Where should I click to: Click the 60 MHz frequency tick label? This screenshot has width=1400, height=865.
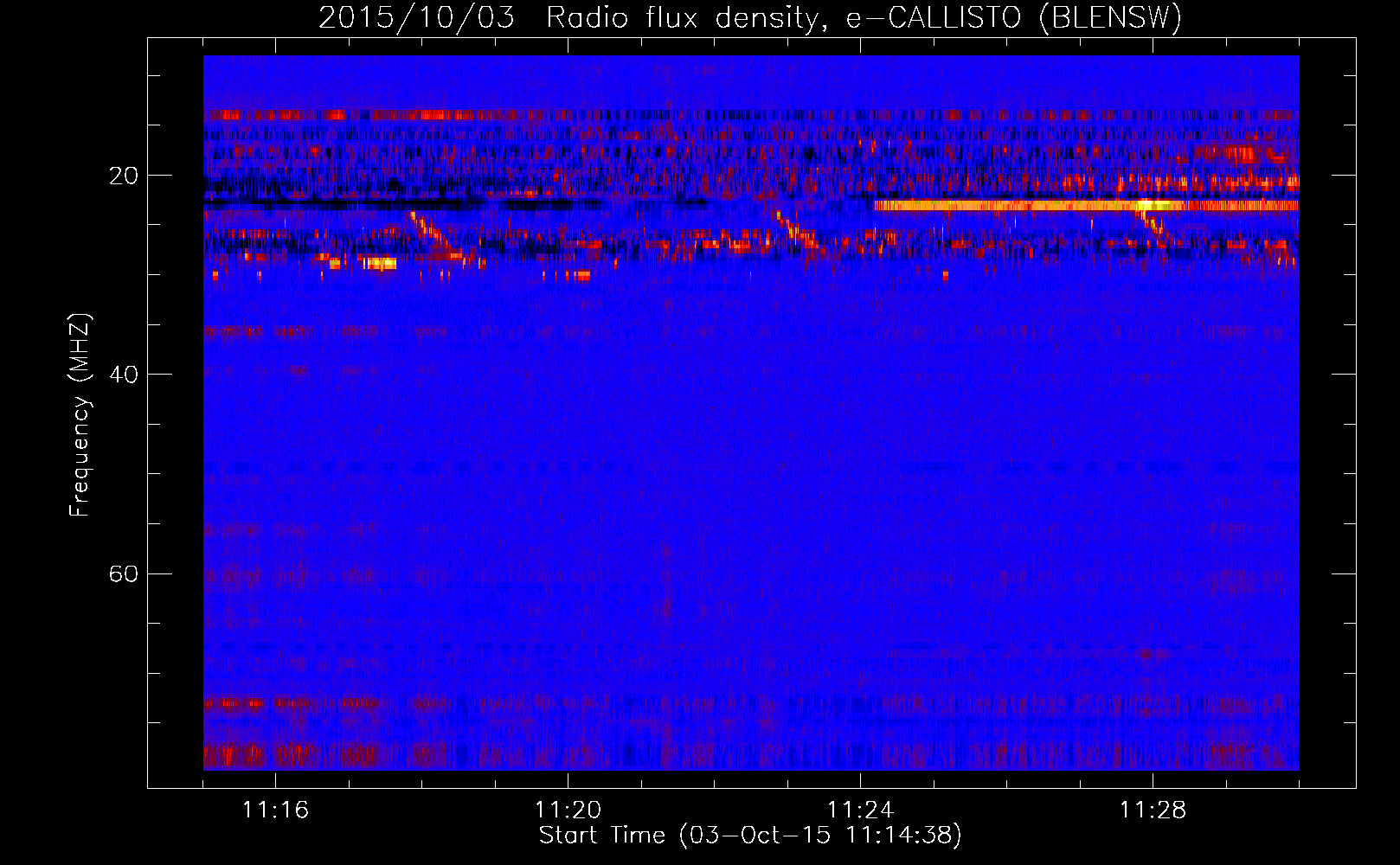[x=123, y=573]
